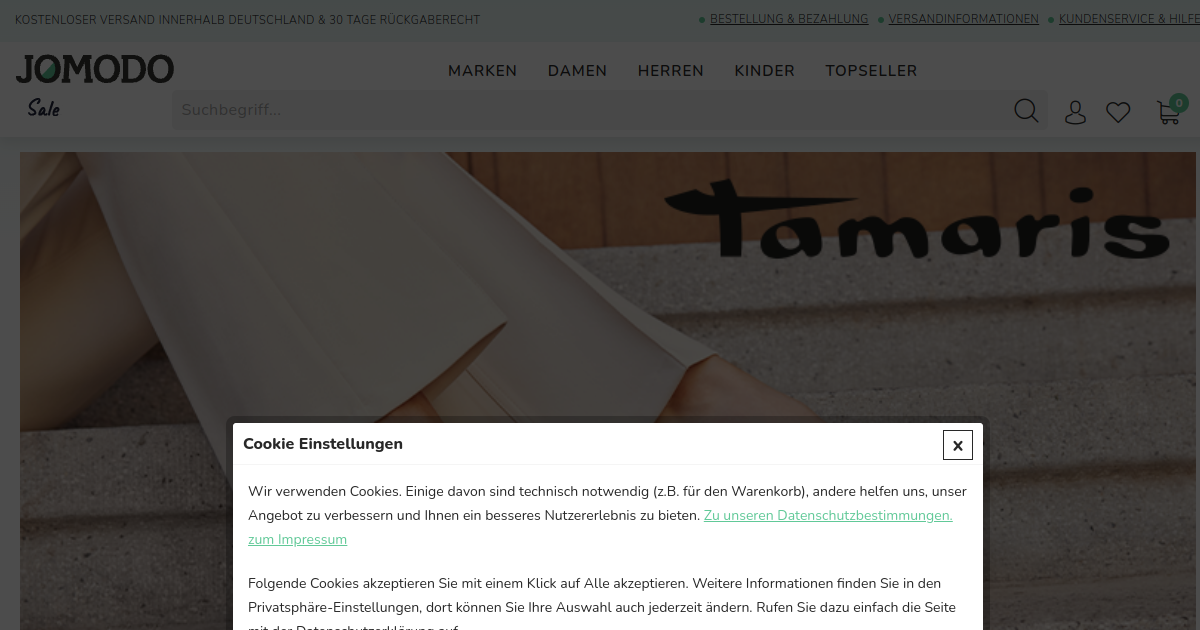The width and height of the screenshot is (1200, 630).
Task: Click the JOMODO logo
Action: [95, 69]
